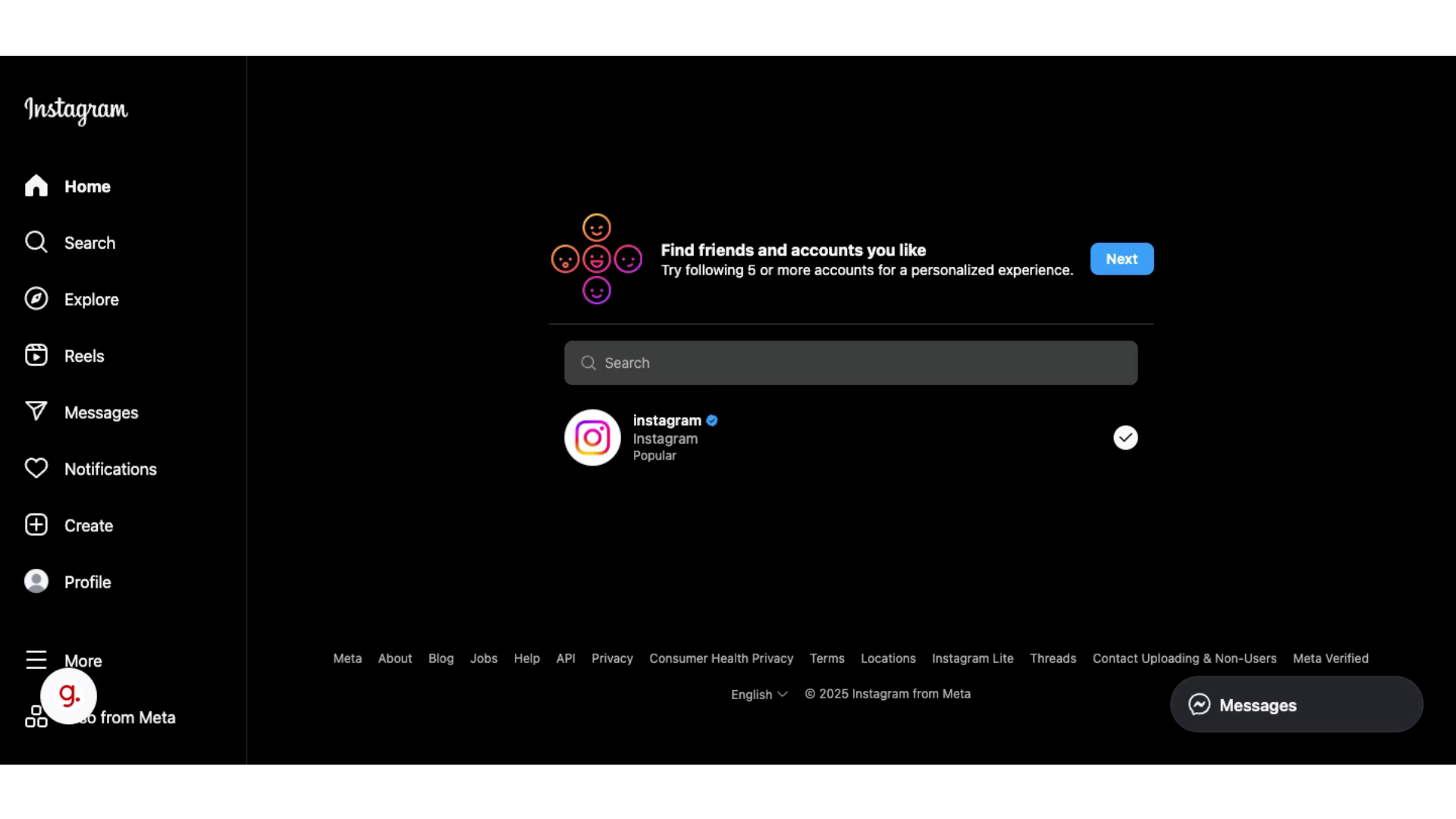Screen dimensions: 1456x819
Task: Open the More hamburger menu
Action: 36,661
